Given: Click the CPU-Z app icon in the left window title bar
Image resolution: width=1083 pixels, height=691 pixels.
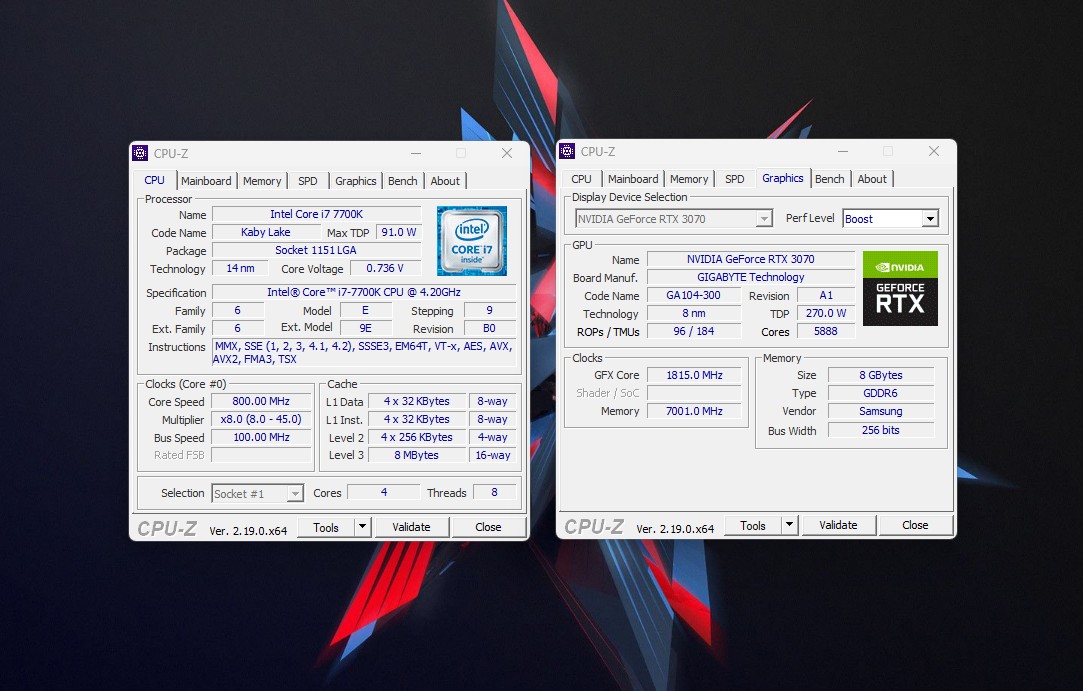Looking at the screenshot, I should (140, 153).
